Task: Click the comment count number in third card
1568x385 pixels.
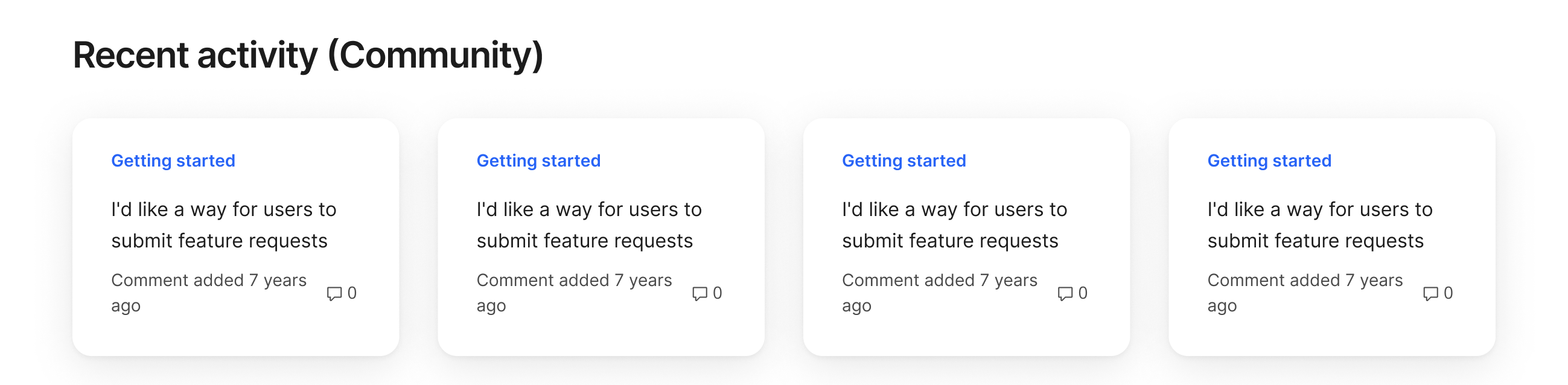Action: (1083, 293)
